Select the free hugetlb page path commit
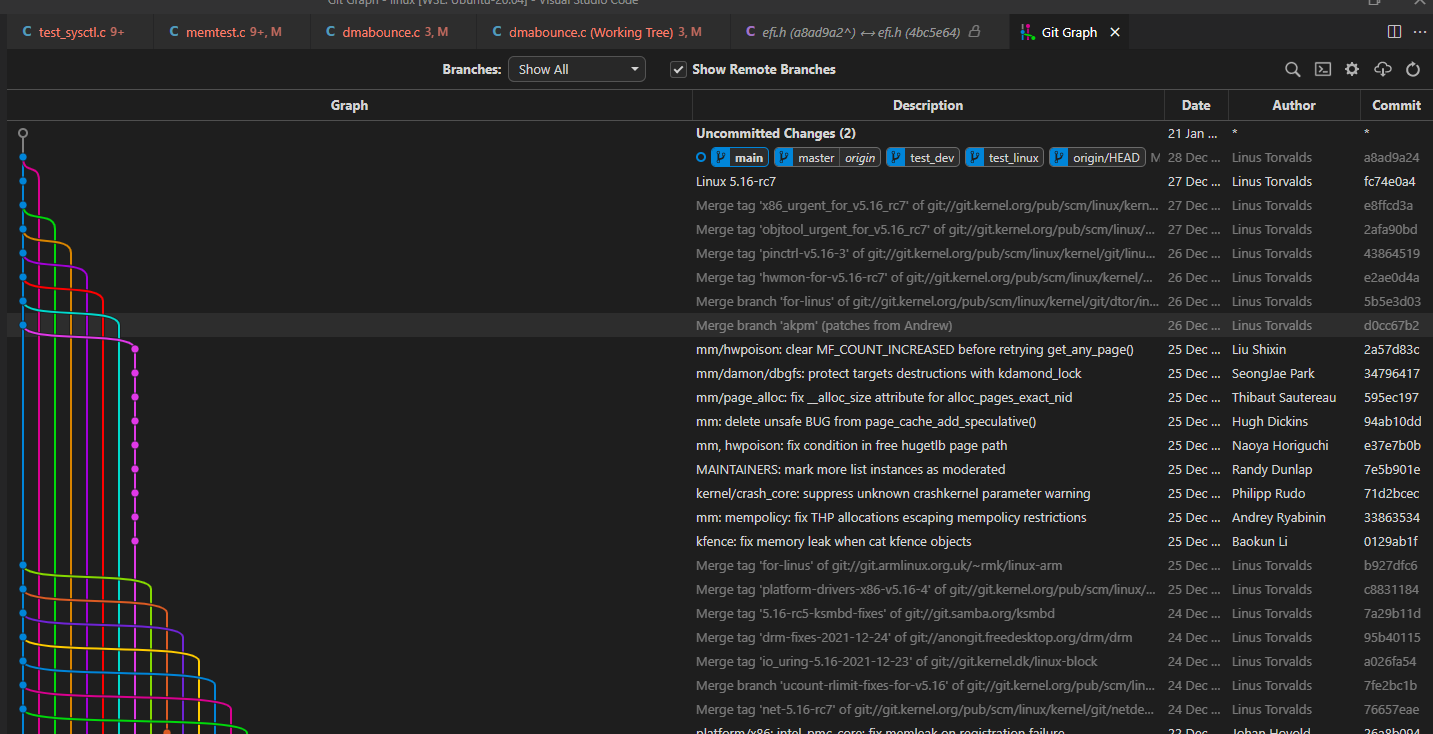Viewport: 1433px width, 734px height. 720,446
